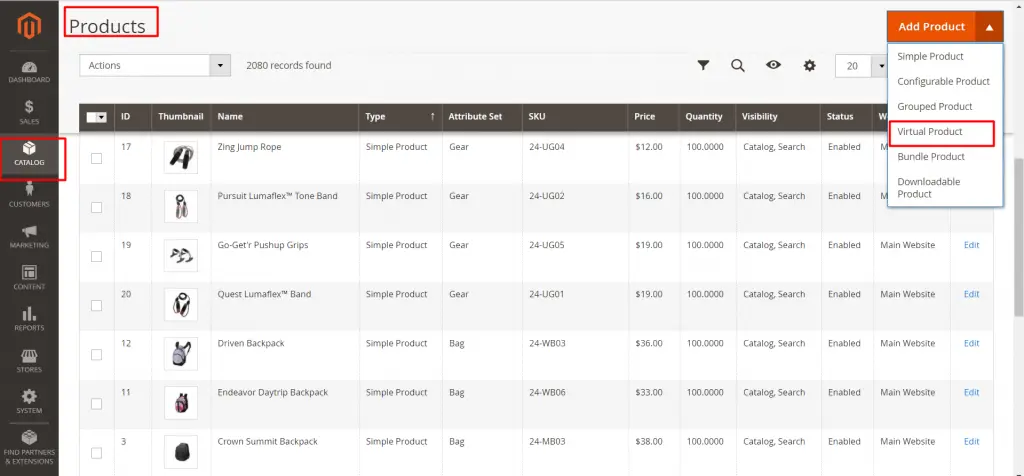Viewport: 1024px width, 476px height.
Task: Open Find Partners & Extensions
Action: click(29, 448)
